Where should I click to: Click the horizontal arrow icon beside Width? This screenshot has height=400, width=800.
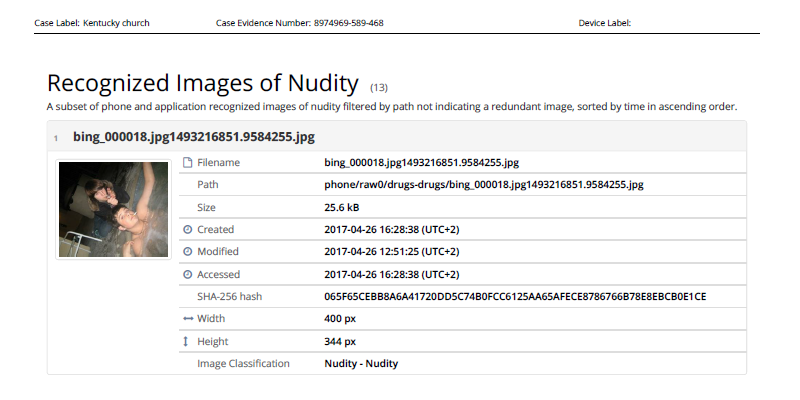pos(187,319)
